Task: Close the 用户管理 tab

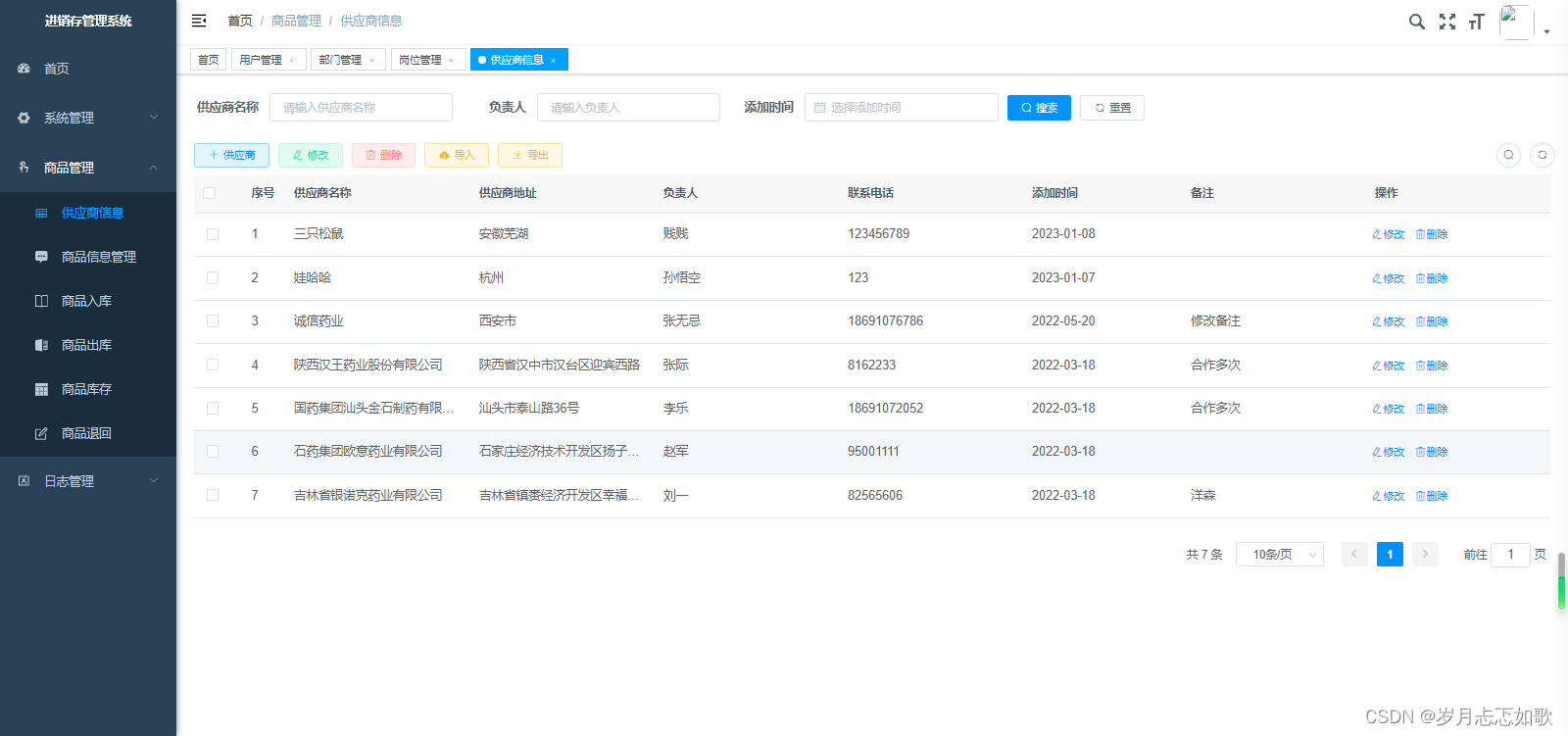Action: 292,61
